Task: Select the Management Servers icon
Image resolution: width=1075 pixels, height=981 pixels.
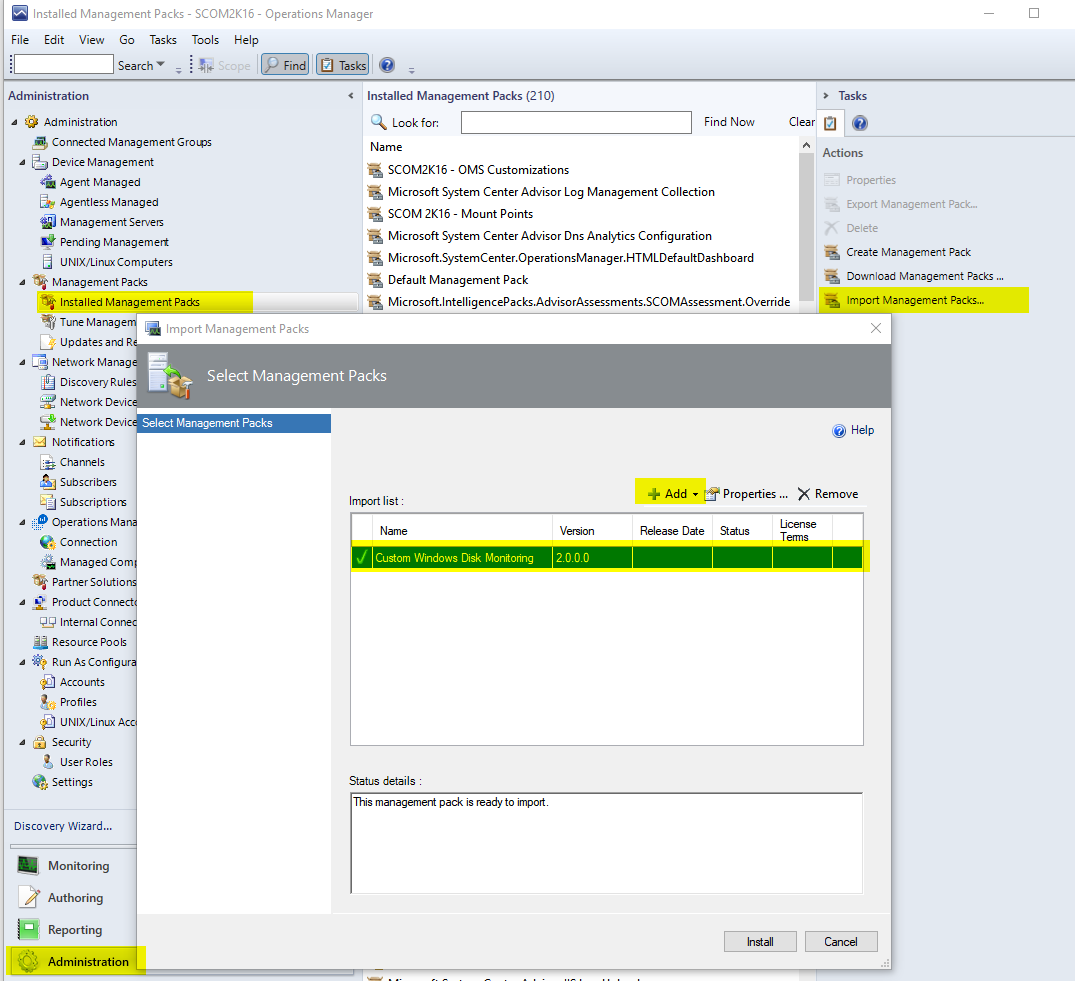Action: pyautogui.click(x=48, y=221)
